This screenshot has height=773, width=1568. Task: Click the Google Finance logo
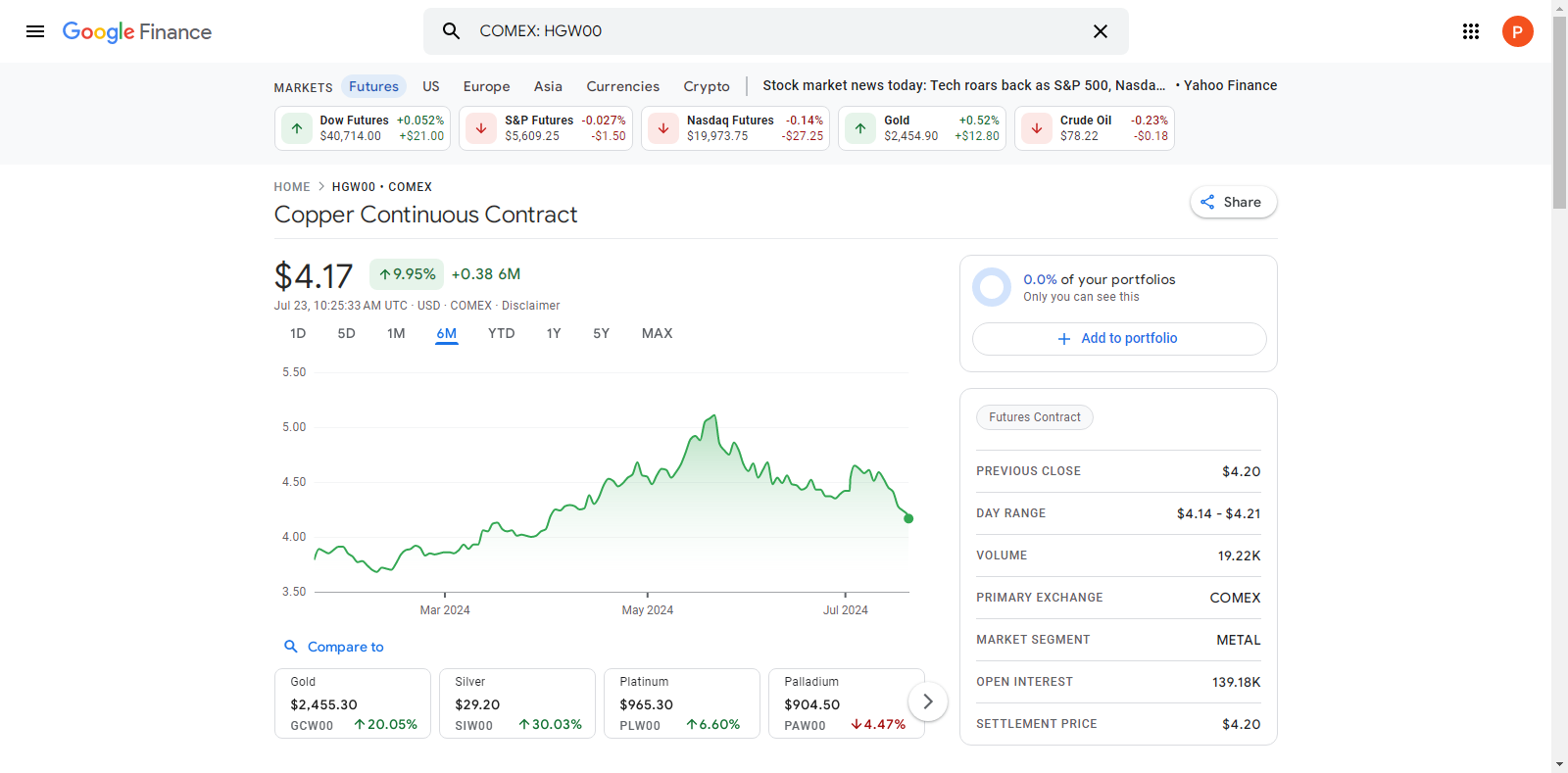click(x=137, y=31)
